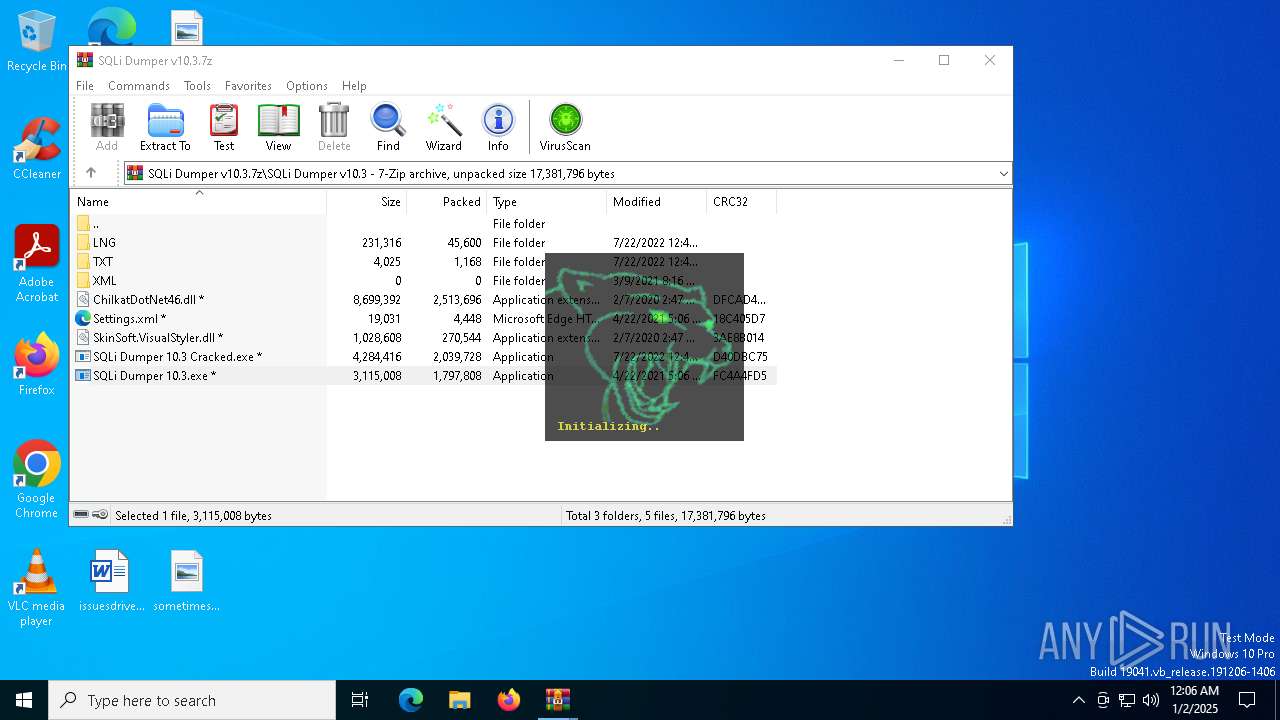Open the Tools menu
The height and width of the screenshot is (720, 1280).
pyautogui.click(x=197, y=86)
